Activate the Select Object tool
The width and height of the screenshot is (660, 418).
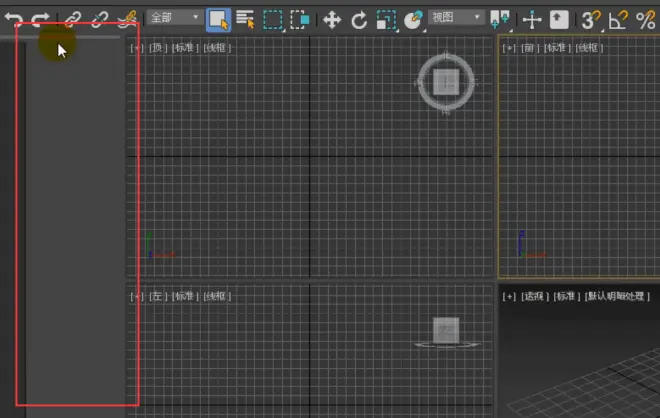coord(218,20)
